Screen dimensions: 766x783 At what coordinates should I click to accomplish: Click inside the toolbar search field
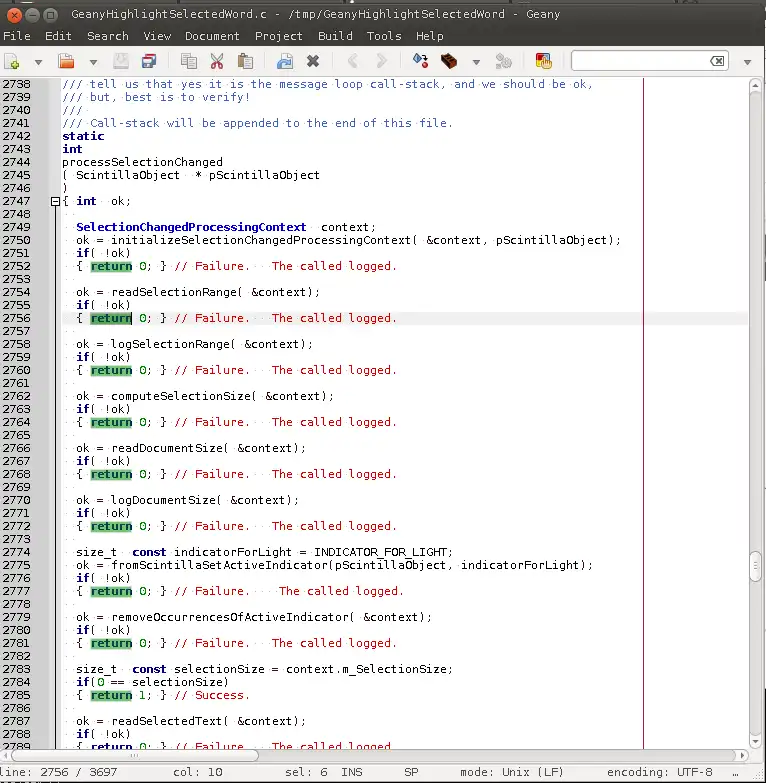[640, 62]
